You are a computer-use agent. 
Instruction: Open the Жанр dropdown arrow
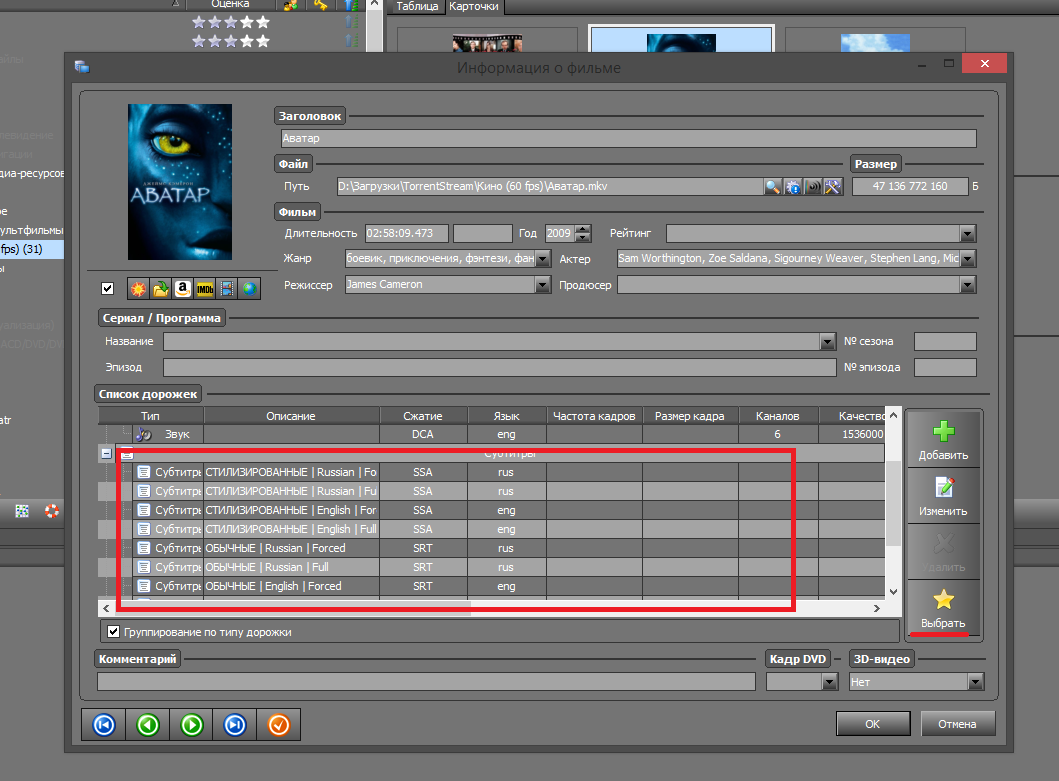pyautogui.click(x=542, y=259)
